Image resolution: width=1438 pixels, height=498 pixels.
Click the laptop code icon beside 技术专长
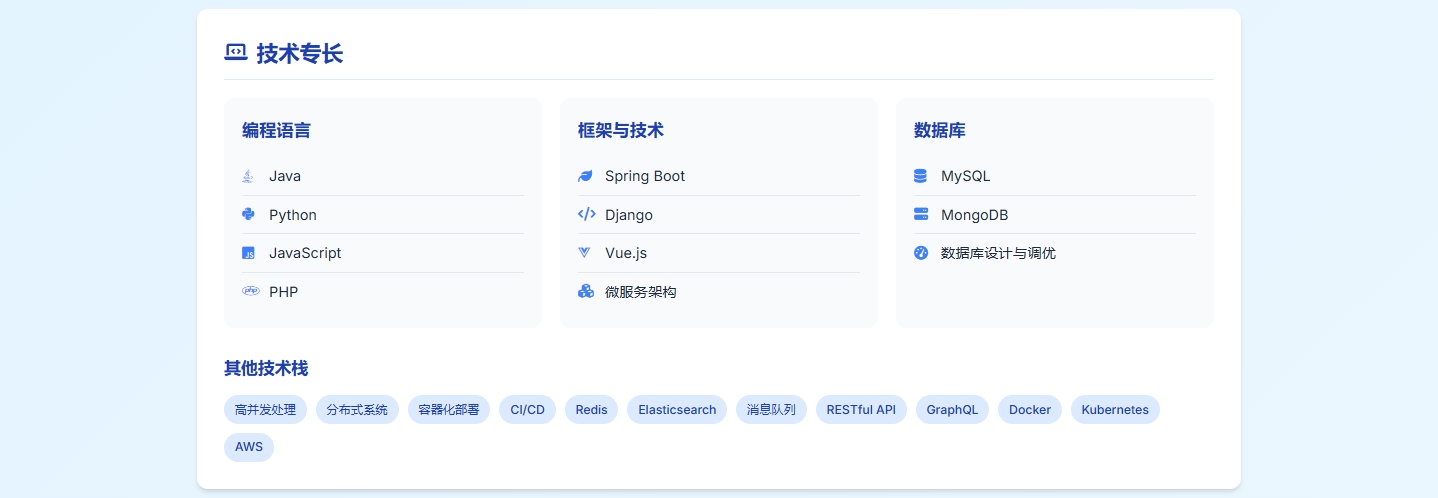235,53
